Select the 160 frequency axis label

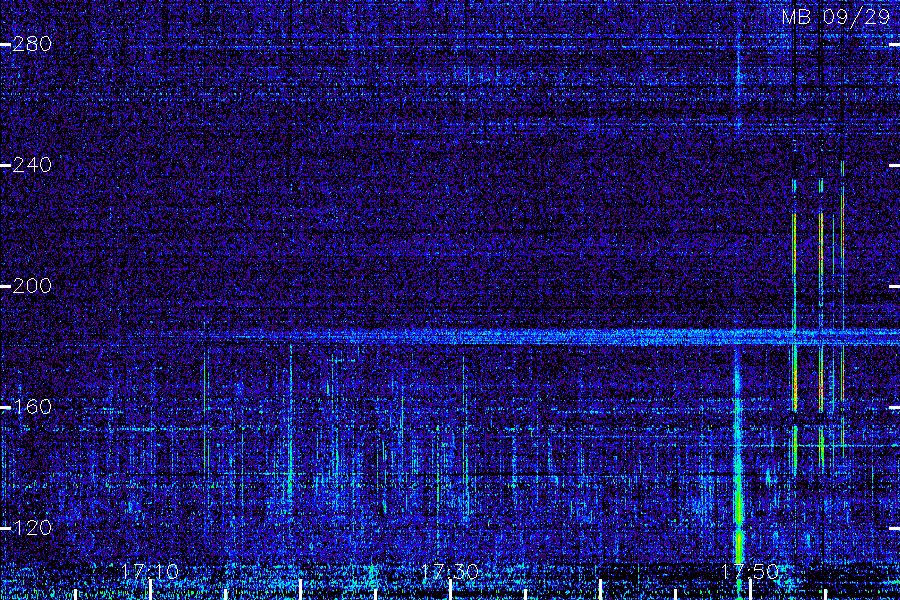32,407
